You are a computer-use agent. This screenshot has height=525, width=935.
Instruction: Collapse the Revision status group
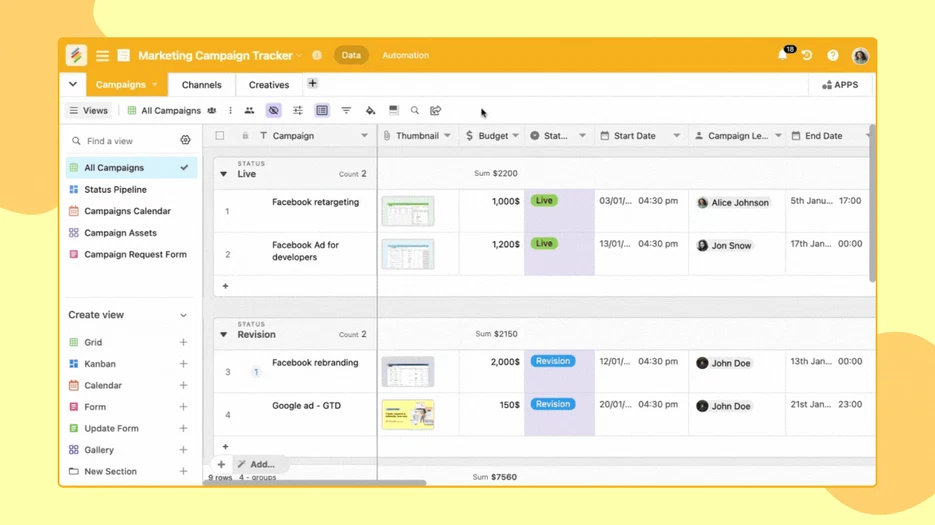pyautogui.click(x=224, y=335)
